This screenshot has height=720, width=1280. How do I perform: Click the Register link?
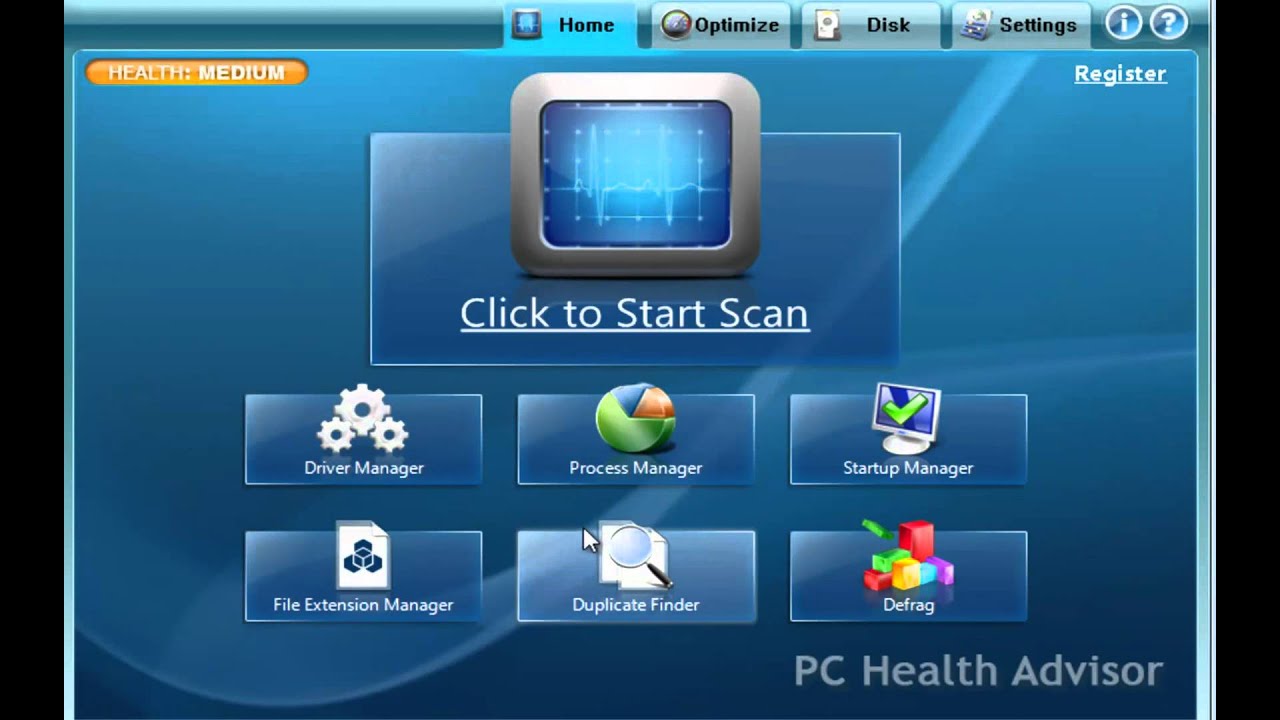coord(1120,74)
